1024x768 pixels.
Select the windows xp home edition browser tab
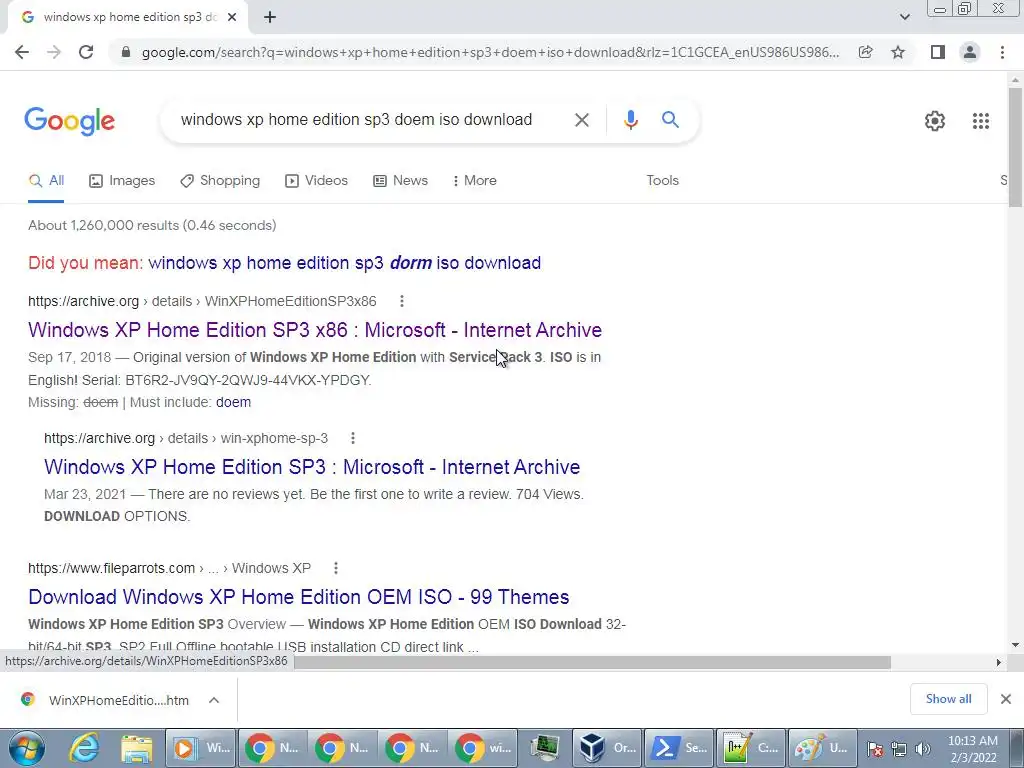coord(128,18)
